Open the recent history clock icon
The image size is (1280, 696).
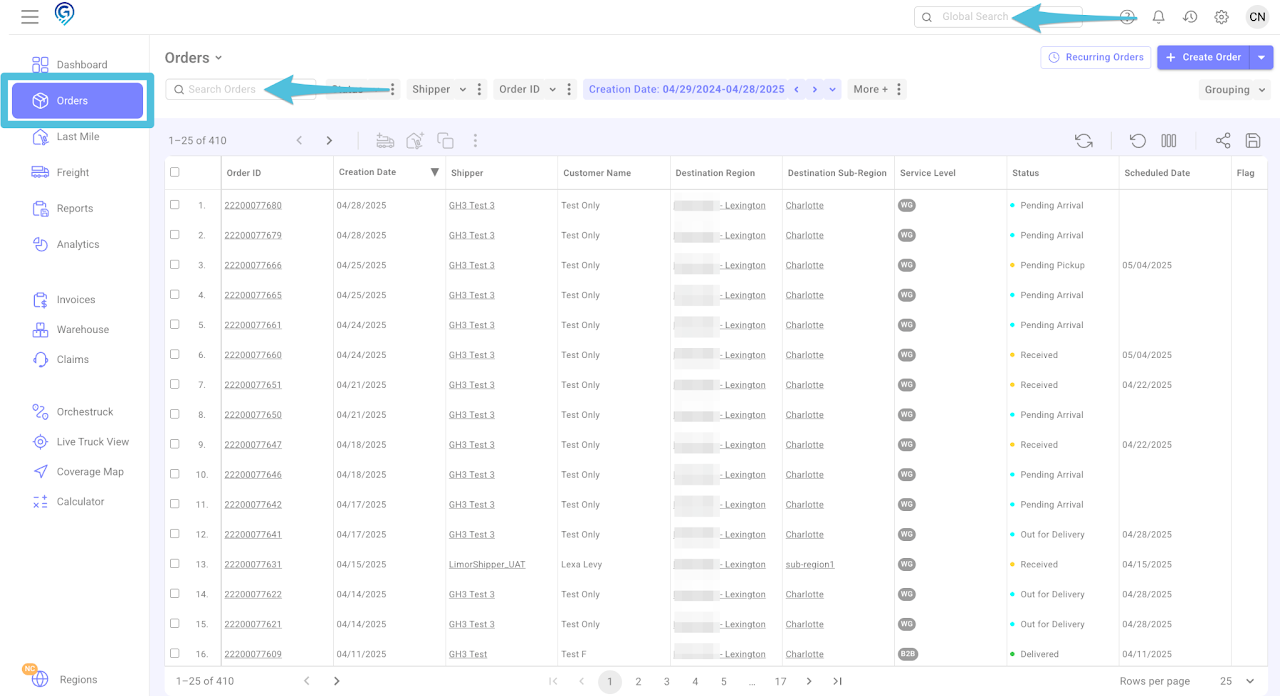click(1190, 17)
